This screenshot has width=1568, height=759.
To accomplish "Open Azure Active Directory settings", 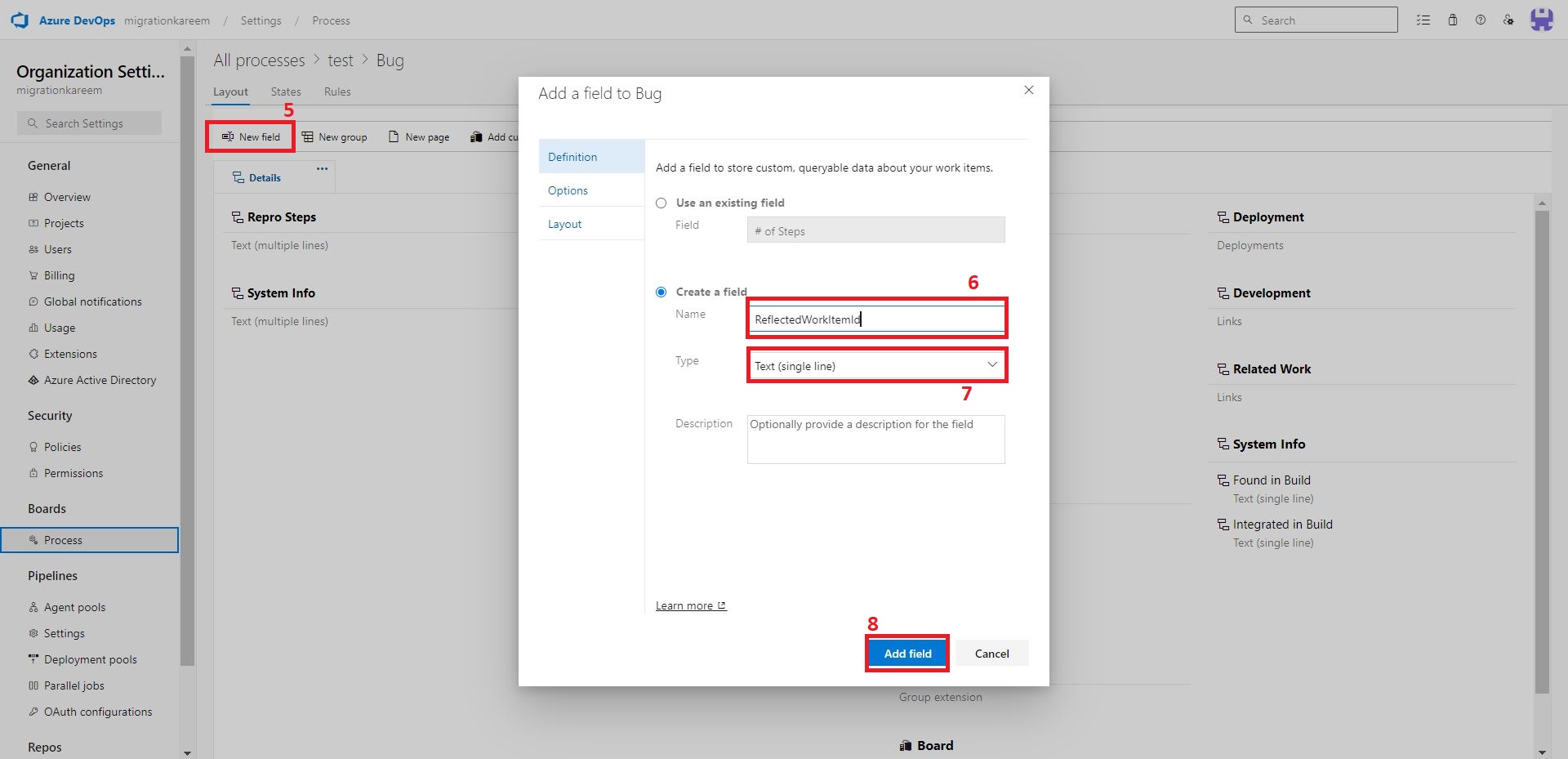I will click(100, 379).
